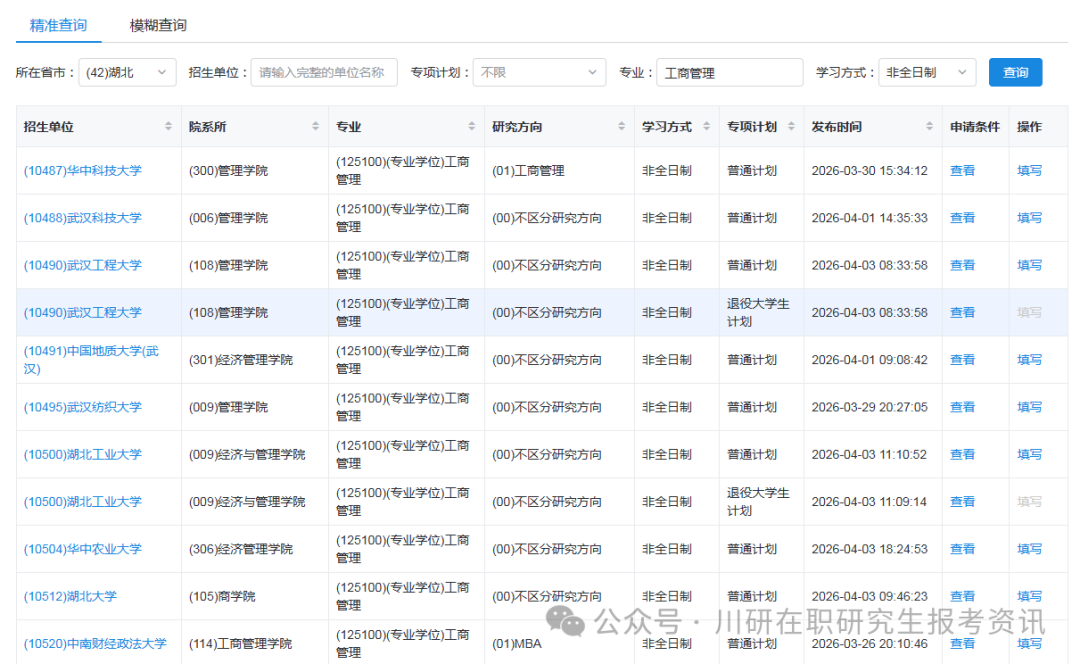Sort the 研究方向 column
This screenshot has width=1080, height=664.
(x=620, y=126)
